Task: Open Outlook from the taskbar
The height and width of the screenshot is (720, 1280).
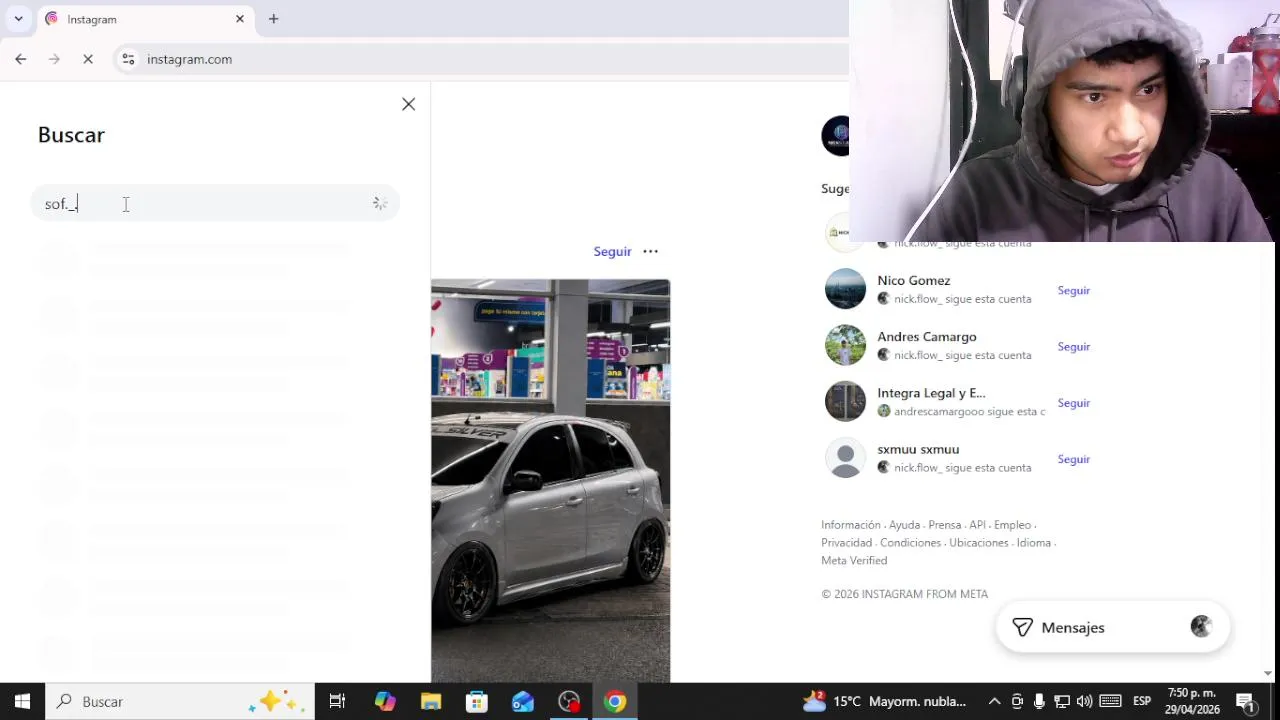Action: click(x=523, y=701)
